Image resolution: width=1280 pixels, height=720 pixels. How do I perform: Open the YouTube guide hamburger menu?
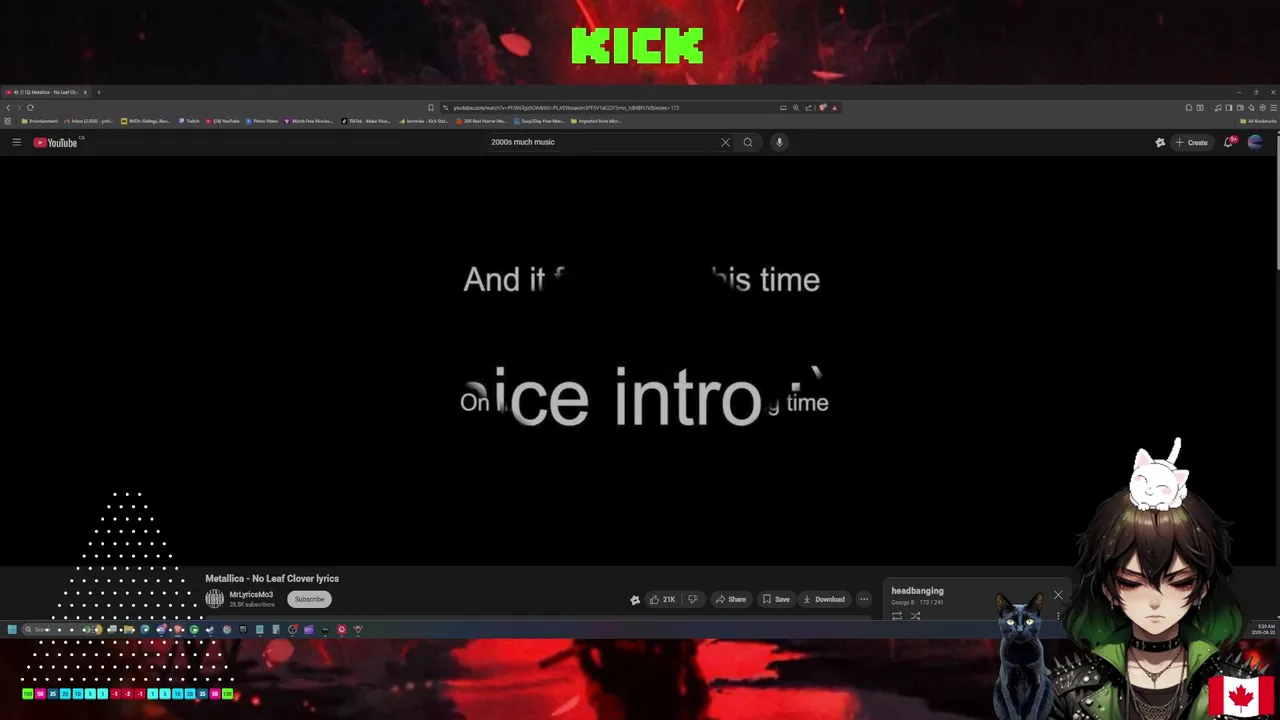pos(16,142)
